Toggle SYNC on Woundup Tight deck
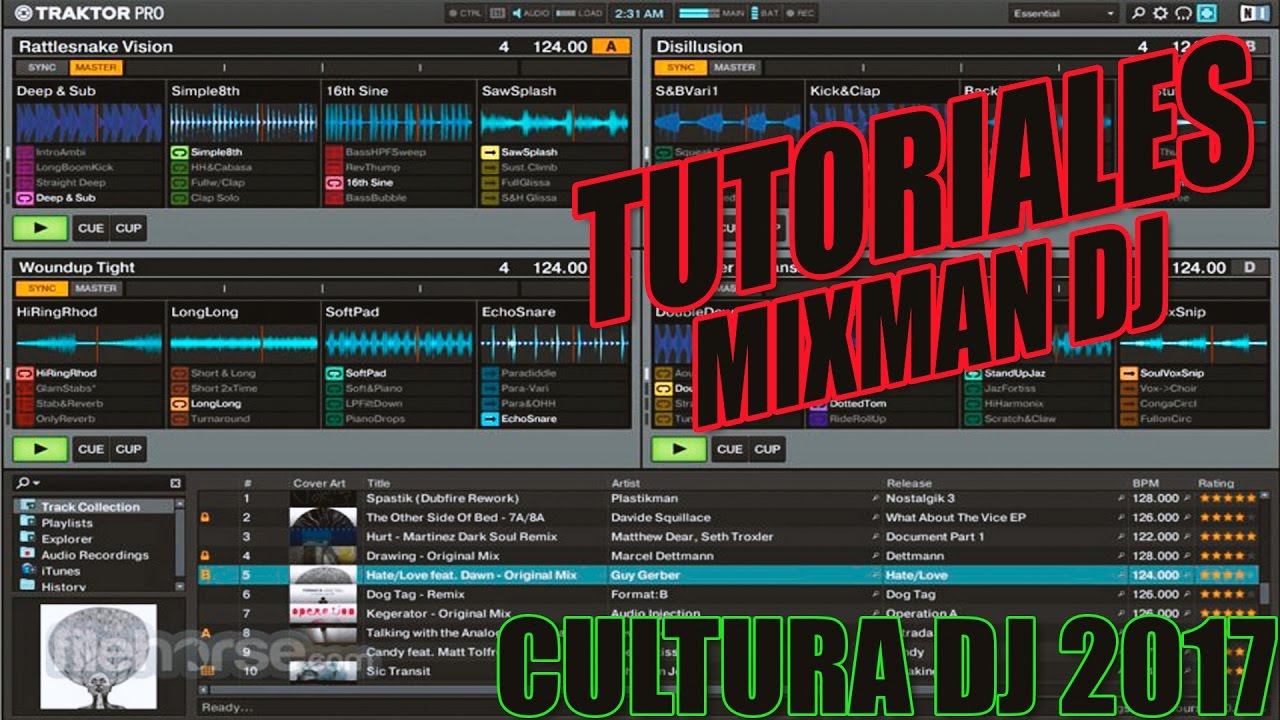This screenshot has height=720, width=1280. (41, 288)
